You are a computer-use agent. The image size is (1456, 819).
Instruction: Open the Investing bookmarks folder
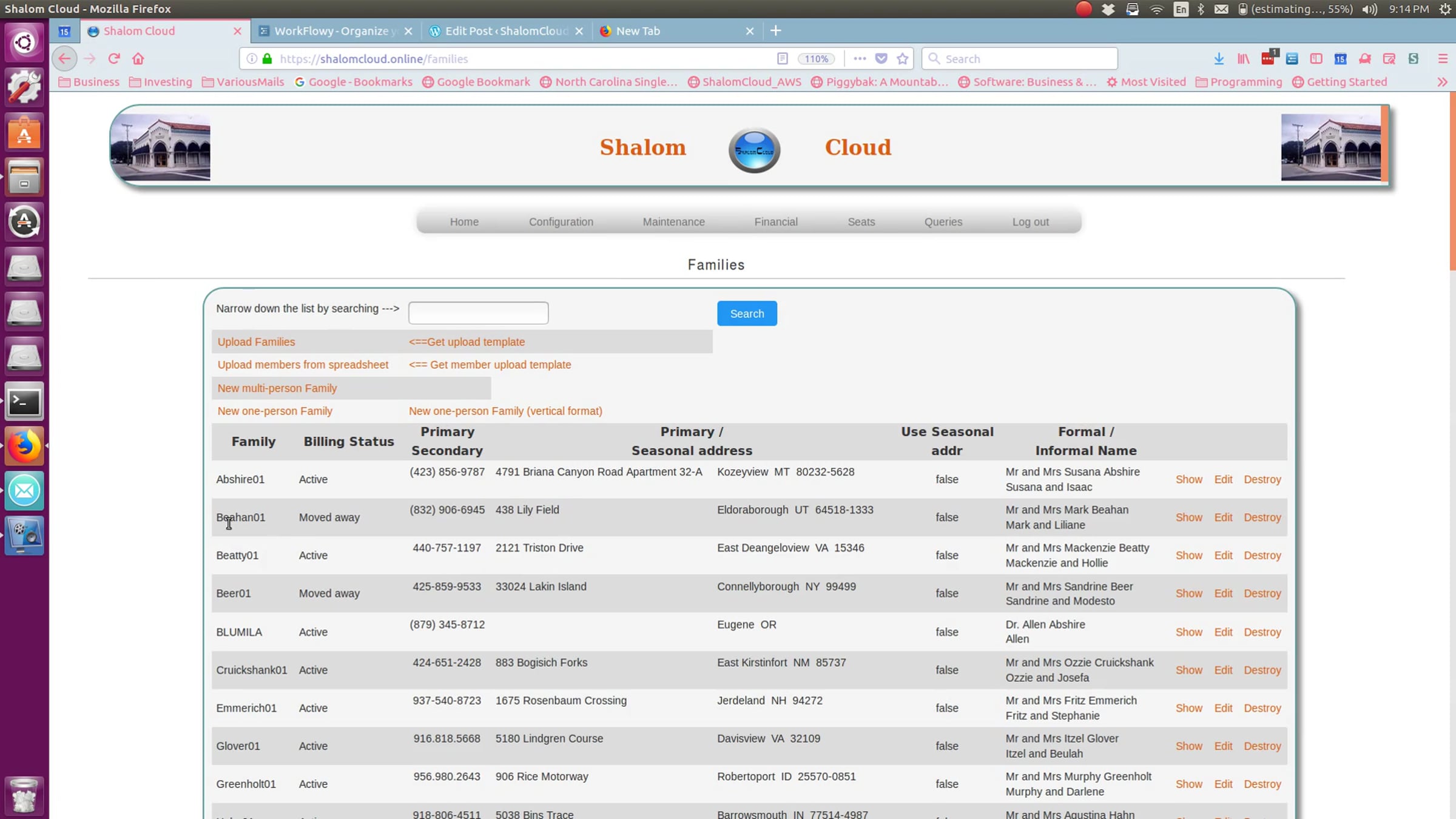(x=161, y=82)
